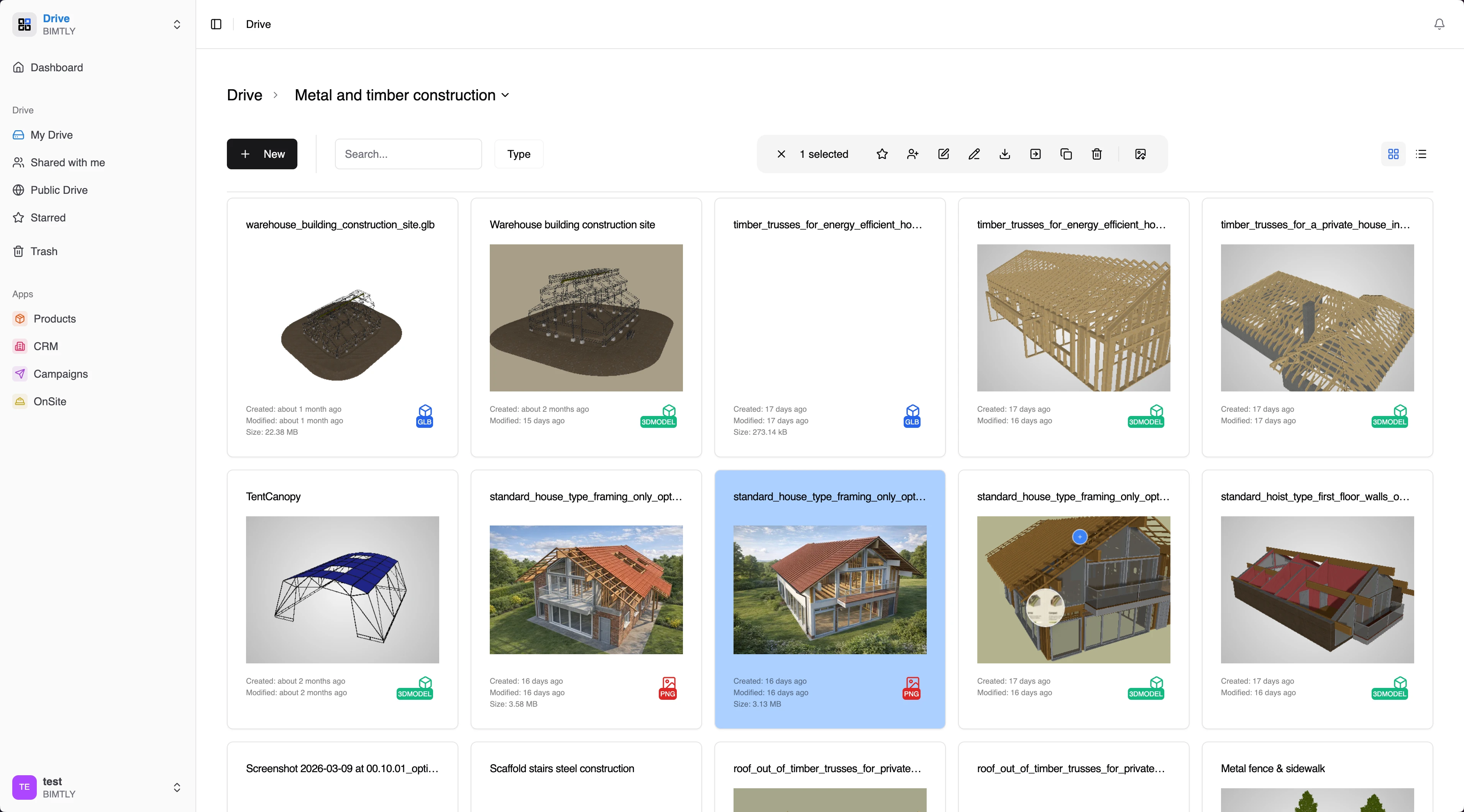
Task: Click into the Search field
Action: 408,154
